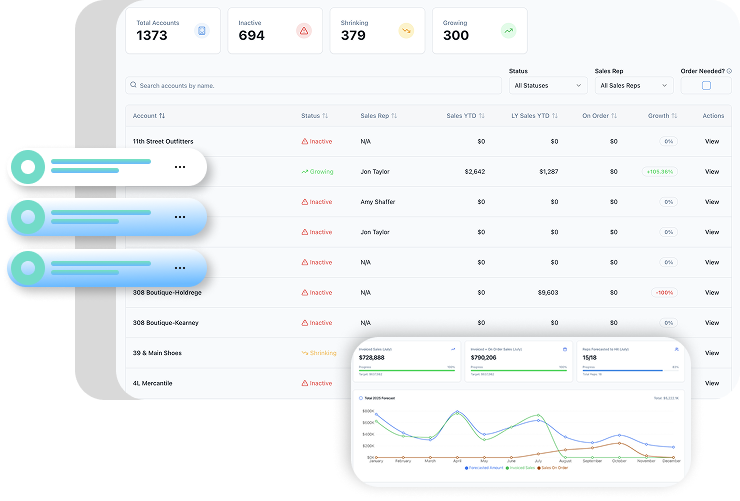This screenshot has height=501, width=740.
Task: Click the Reps Forecasted card user icon
Action: tap(676, 349)
